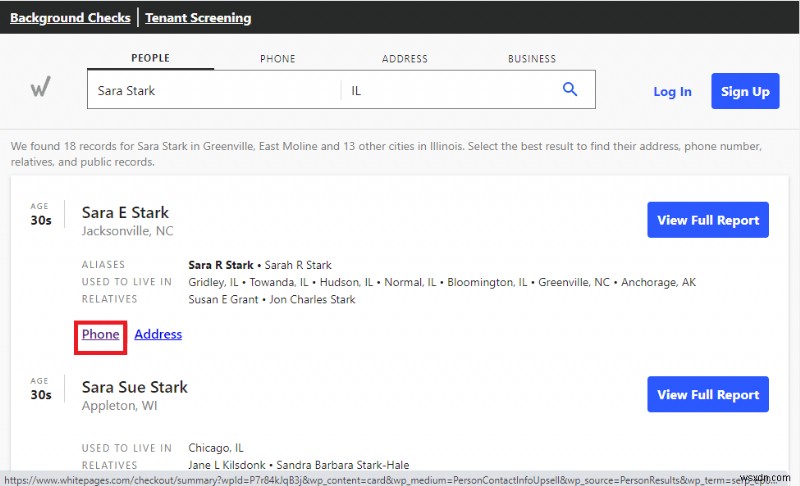800x486 pixels.
Task: Open the Sara Sue Stark result name
Action: click(x=134, y=387)
